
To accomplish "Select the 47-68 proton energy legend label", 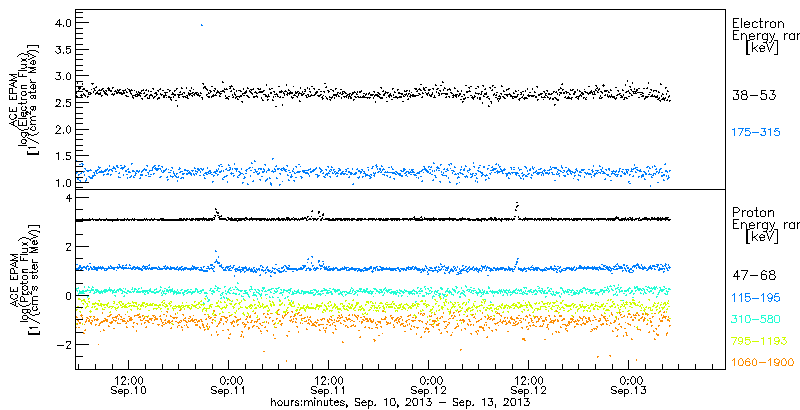I will pos(754,276).
